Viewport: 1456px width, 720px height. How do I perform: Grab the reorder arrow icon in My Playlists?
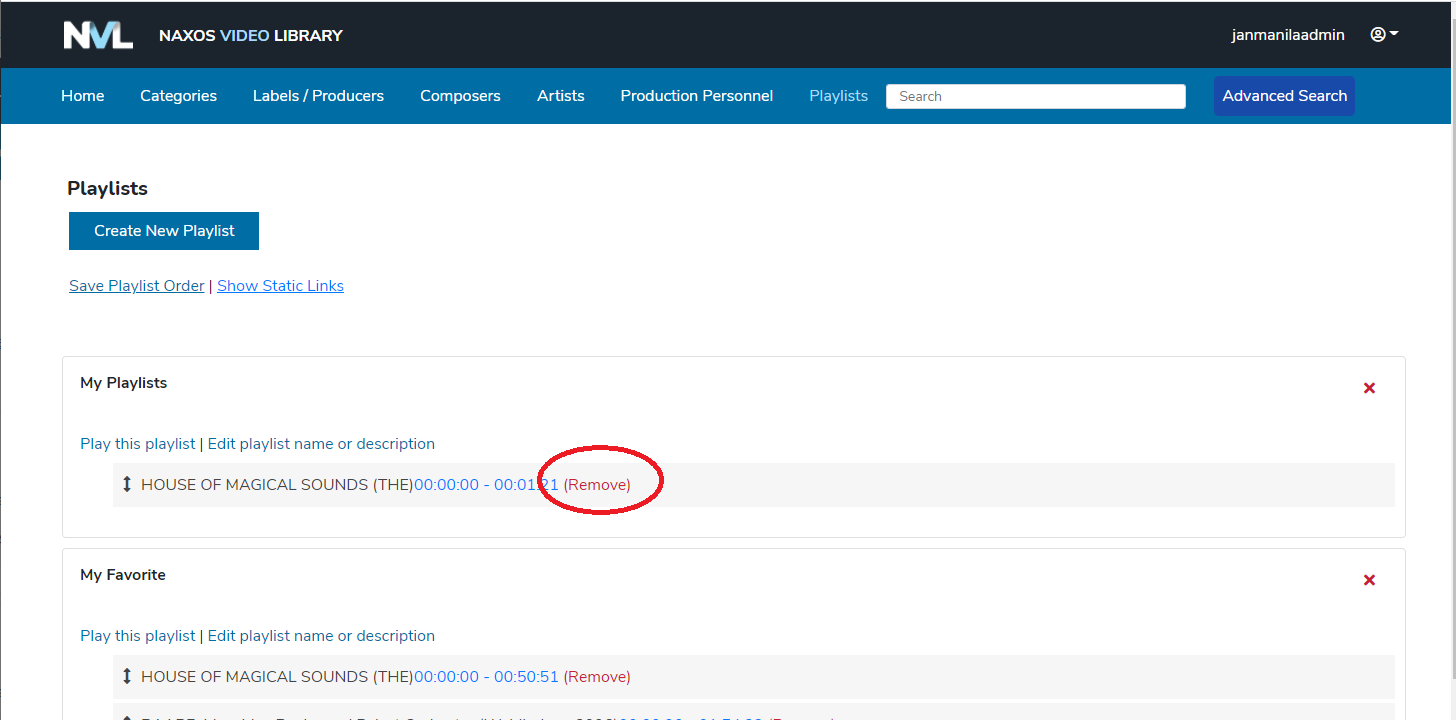pyautogui.click(x=127, y=484)
